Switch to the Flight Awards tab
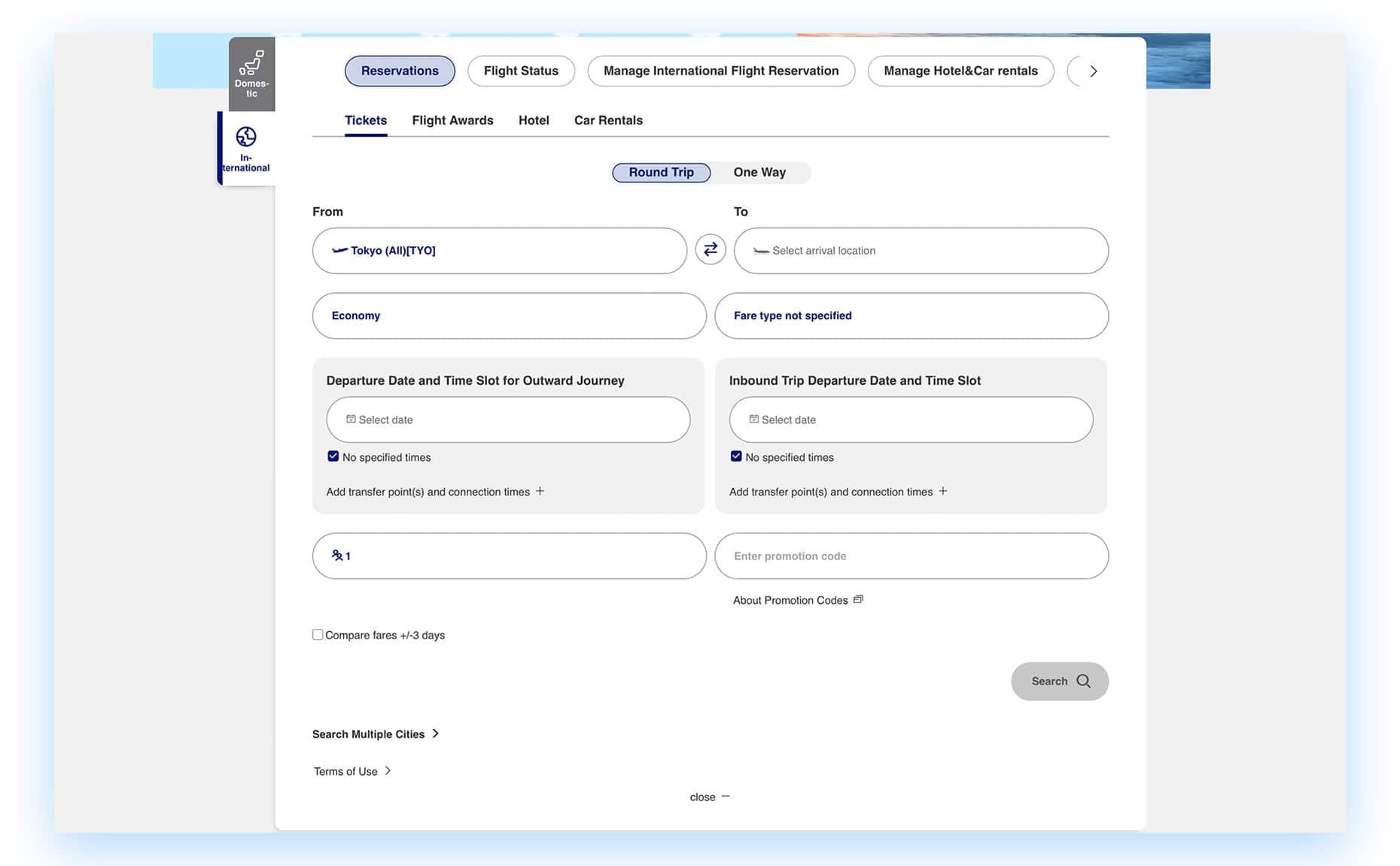The height and width of the screenshot is (866, 1400). 452,120
